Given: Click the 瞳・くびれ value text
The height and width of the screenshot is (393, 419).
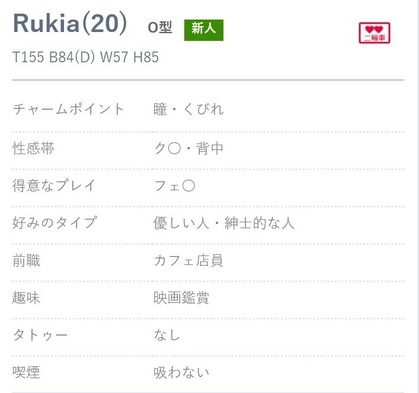Looking at the screenshot, I should coord(188,109).
